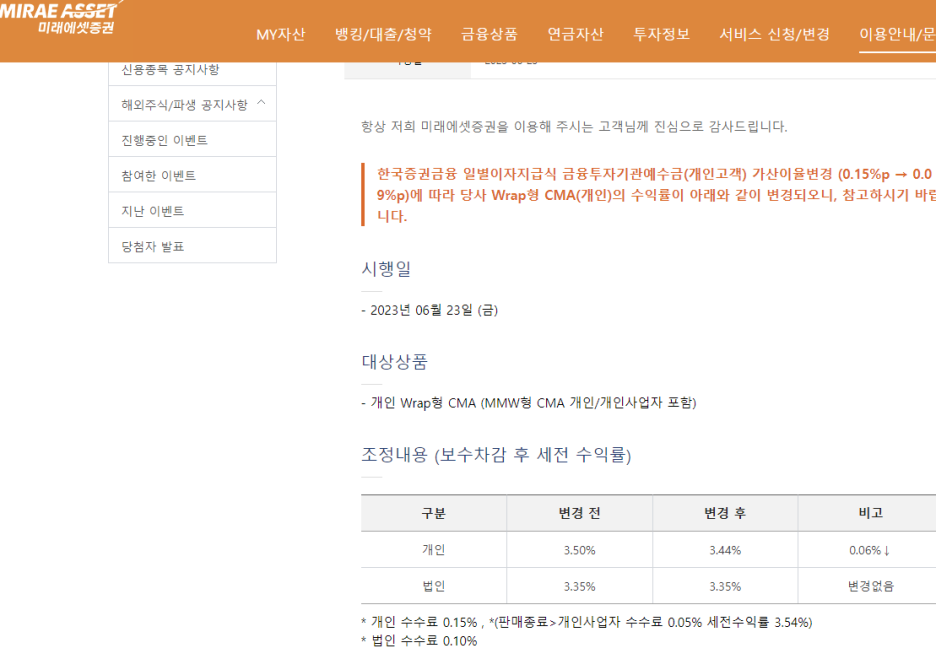
Task: Click the 개인 row label cell
Action: [434, 550]
